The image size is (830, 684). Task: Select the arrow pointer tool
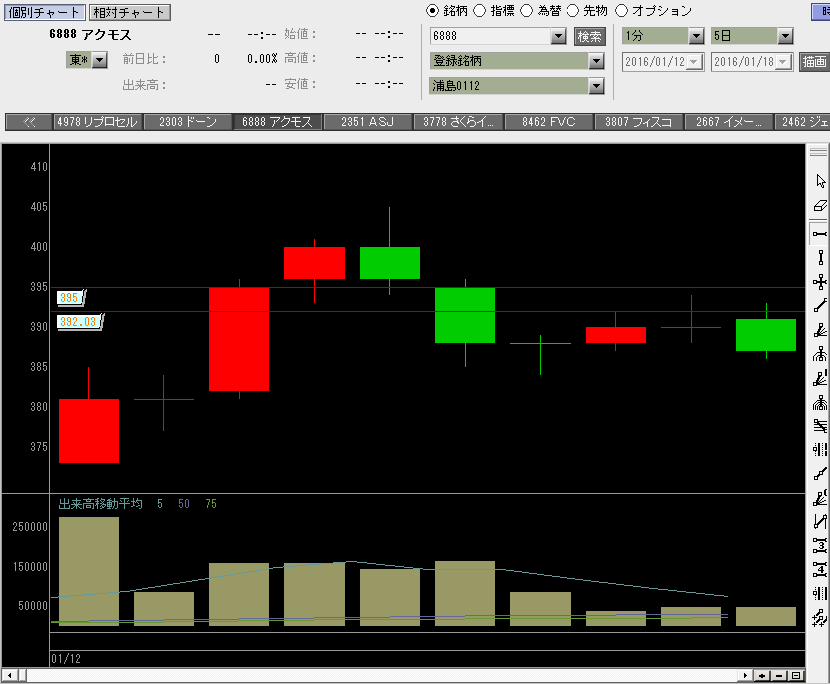(x=820, y=181)
